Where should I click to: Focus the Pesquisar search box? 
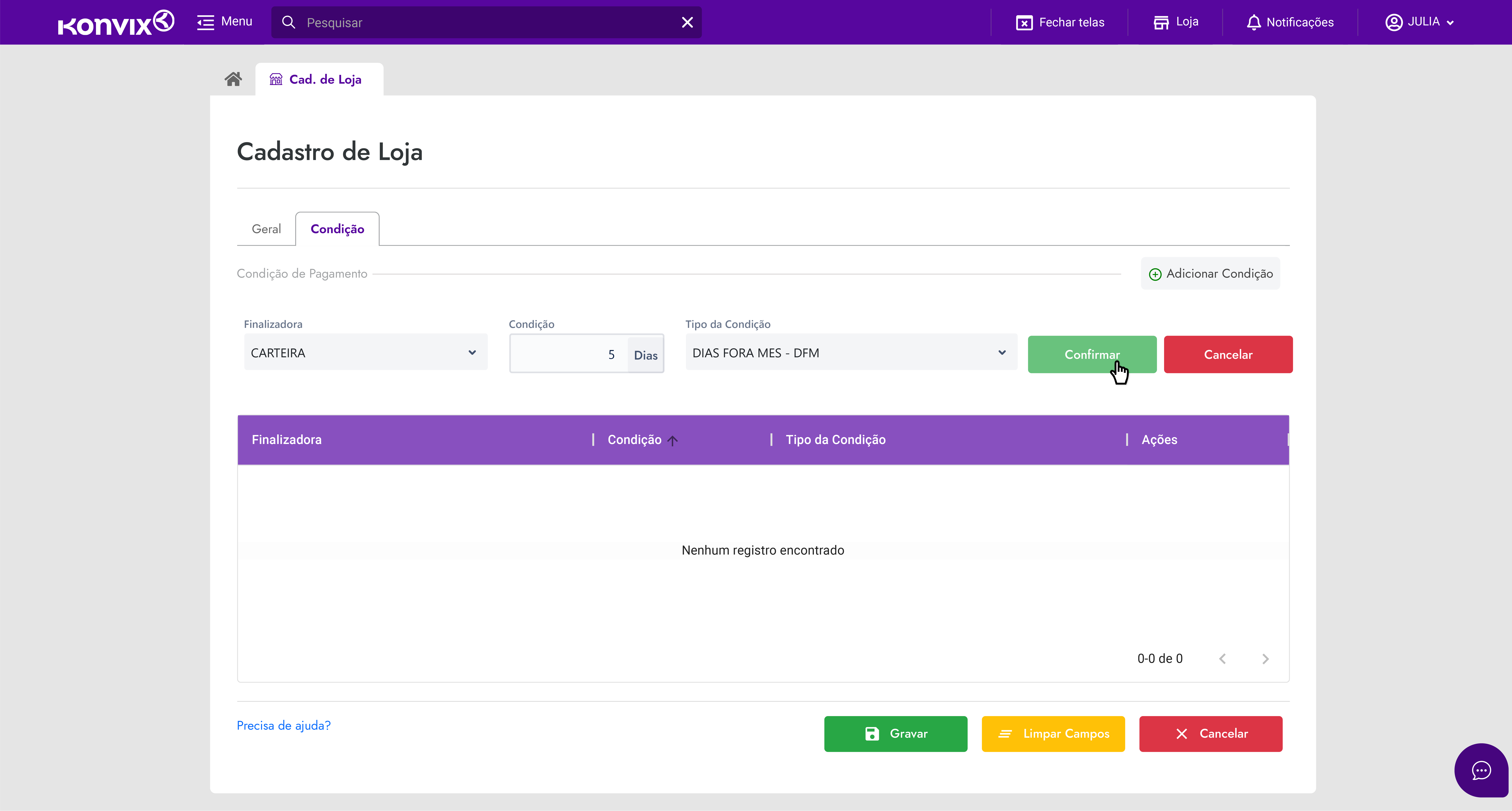point(486,22)
